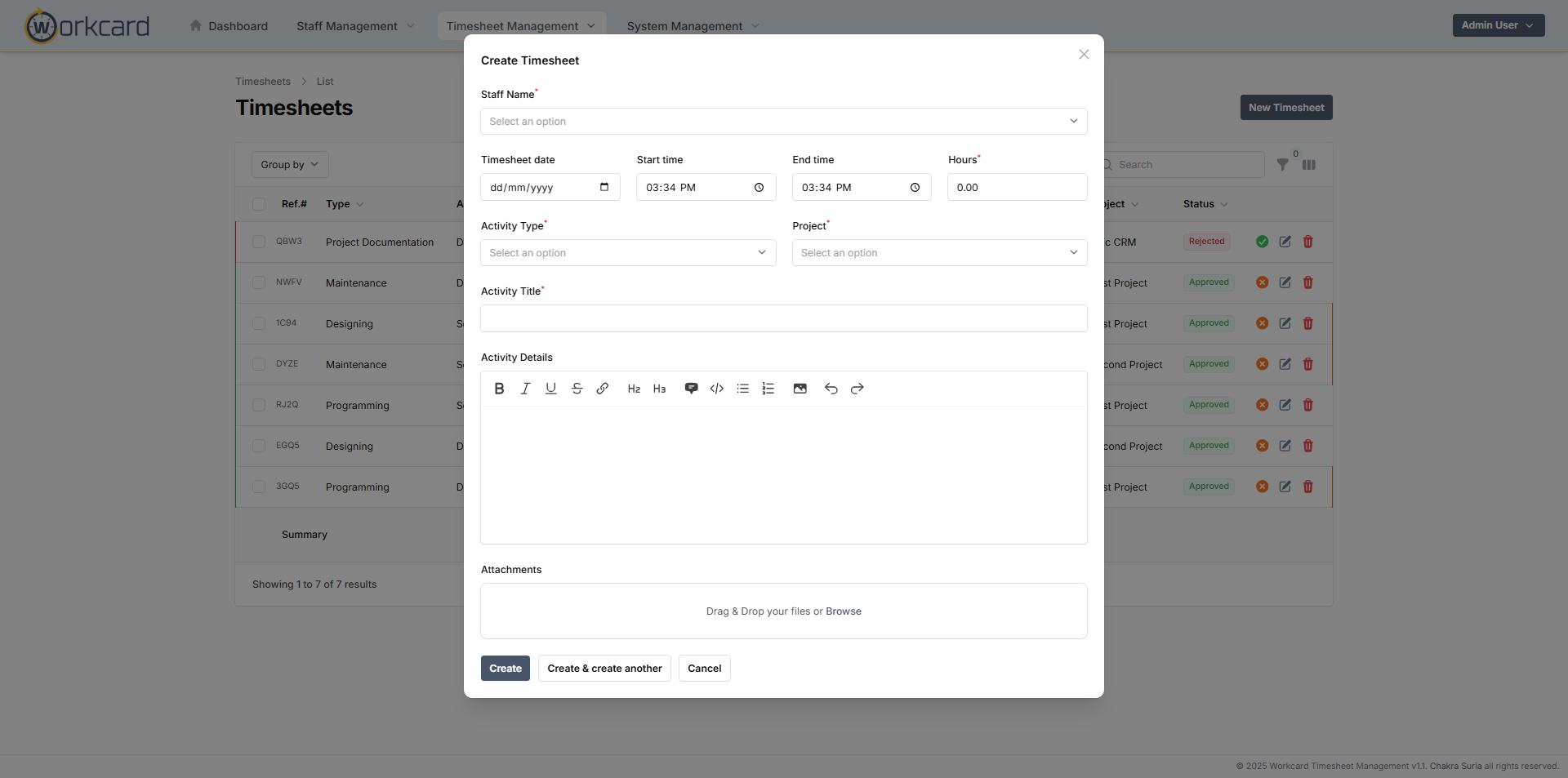Check the NWFV row checkbox
This screenshot has width=1568, height=778.
(x=259, y=282)
